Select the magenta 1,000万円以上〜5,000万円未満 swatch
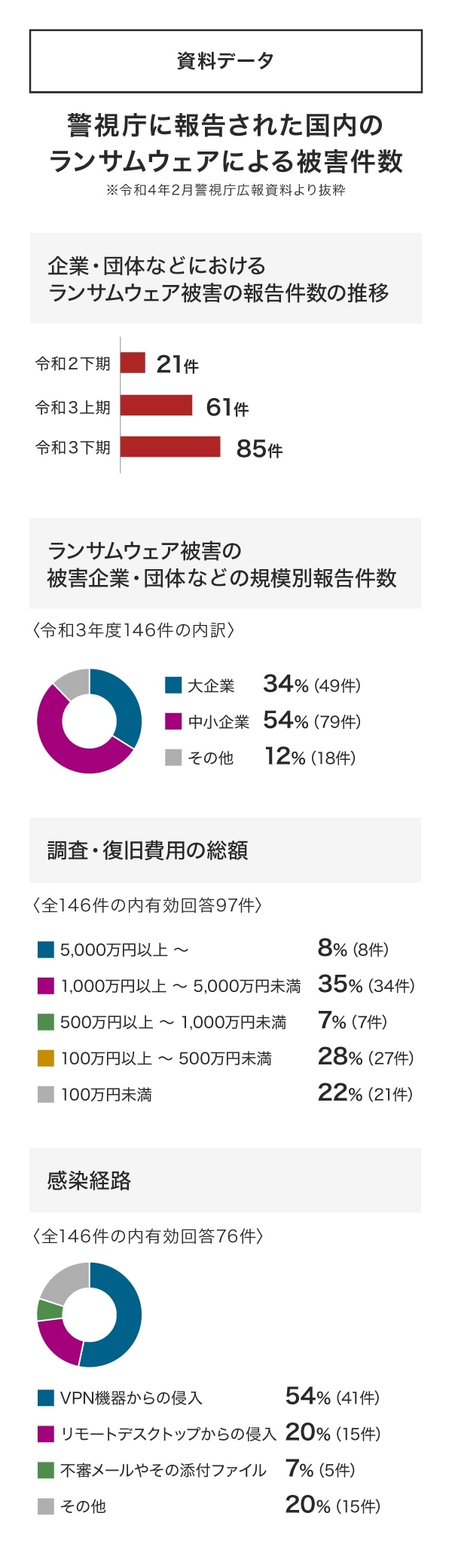Viewport: 452px width, 1568px height. tap(46, 985)
